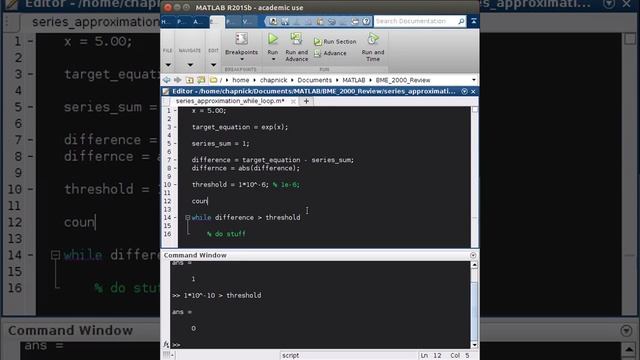The height and width of the screenshot is (360, 640).
Task: Switch to the Home ribbon tab 'H..'
Action: coord(166,22)
